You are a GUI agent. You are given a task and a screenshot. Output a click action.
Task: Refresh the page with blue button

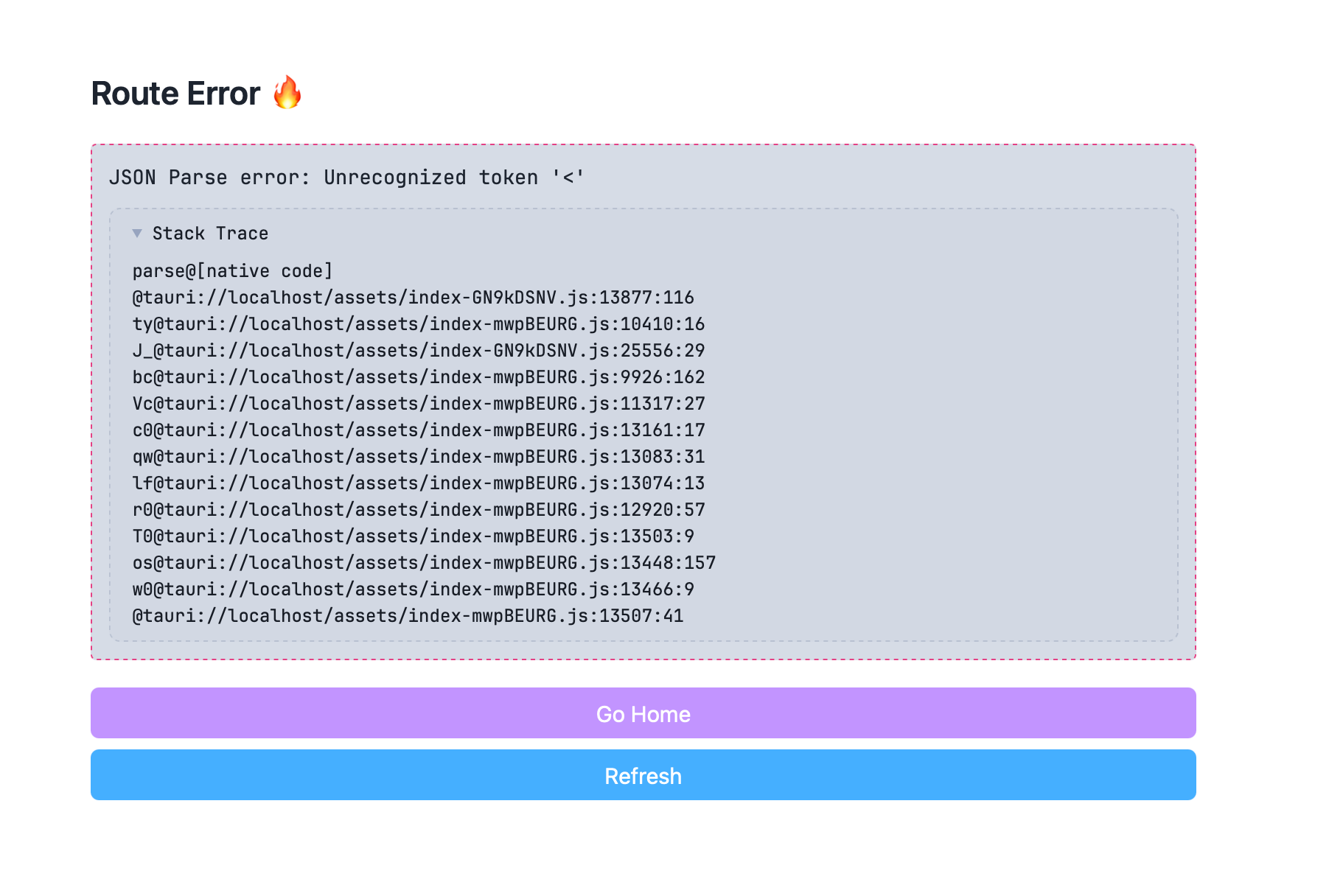coord(643,775)
